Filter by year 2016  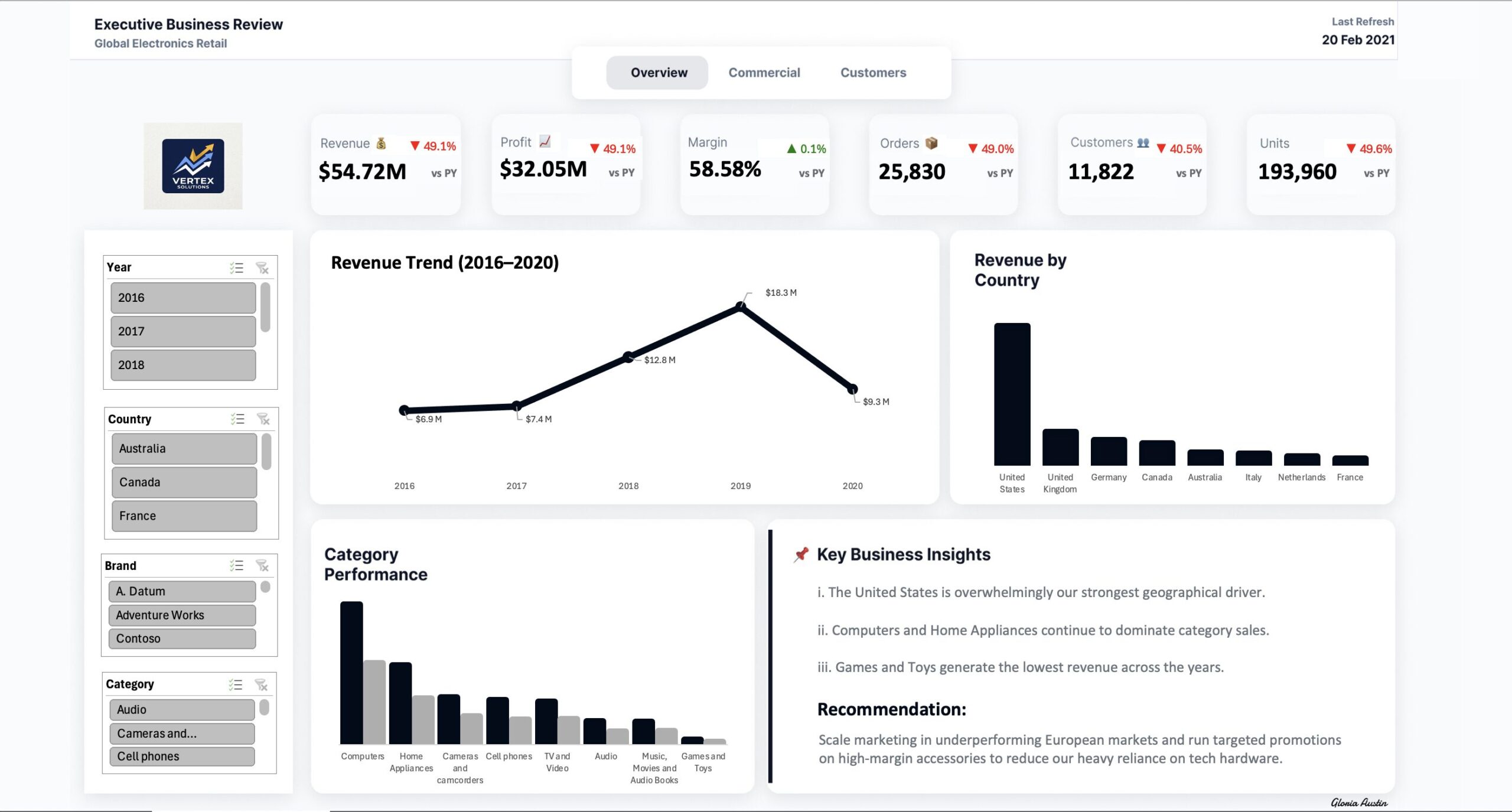[x=183, y=298]
